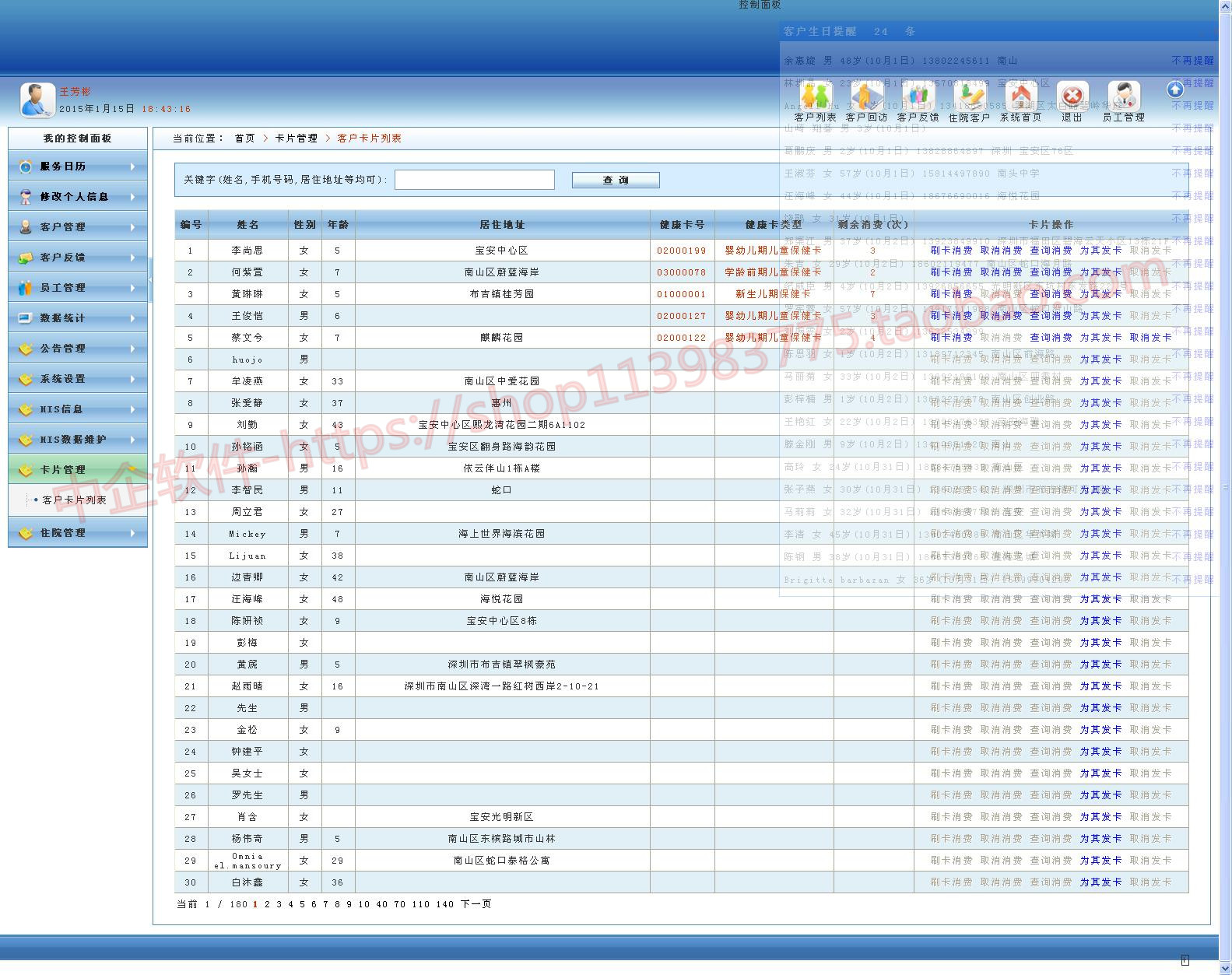Click the user avatar next to 王芳彬
Viewport: 1232px width, 975px height.
(x=37, y=100)
